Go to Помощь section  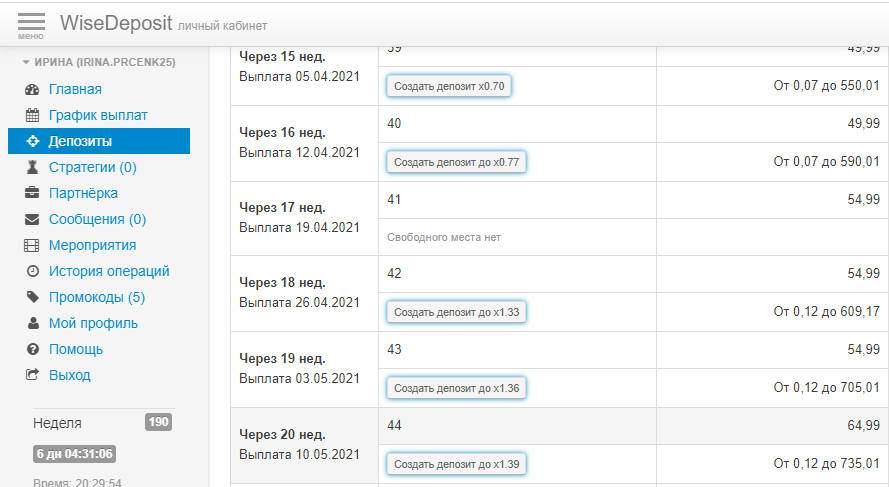point(75,350)
